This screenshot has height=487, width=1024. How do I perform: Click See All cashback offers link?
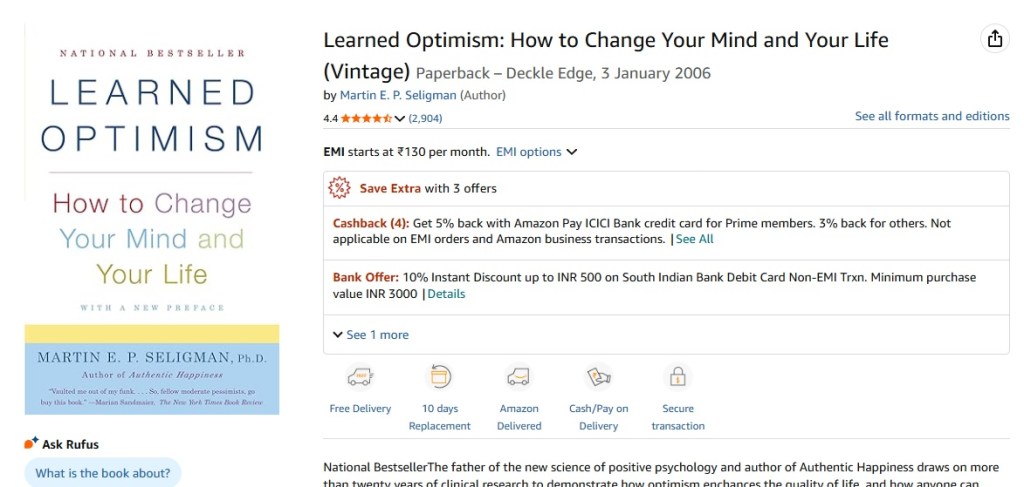pyautogui.click(x=695, y=239)
